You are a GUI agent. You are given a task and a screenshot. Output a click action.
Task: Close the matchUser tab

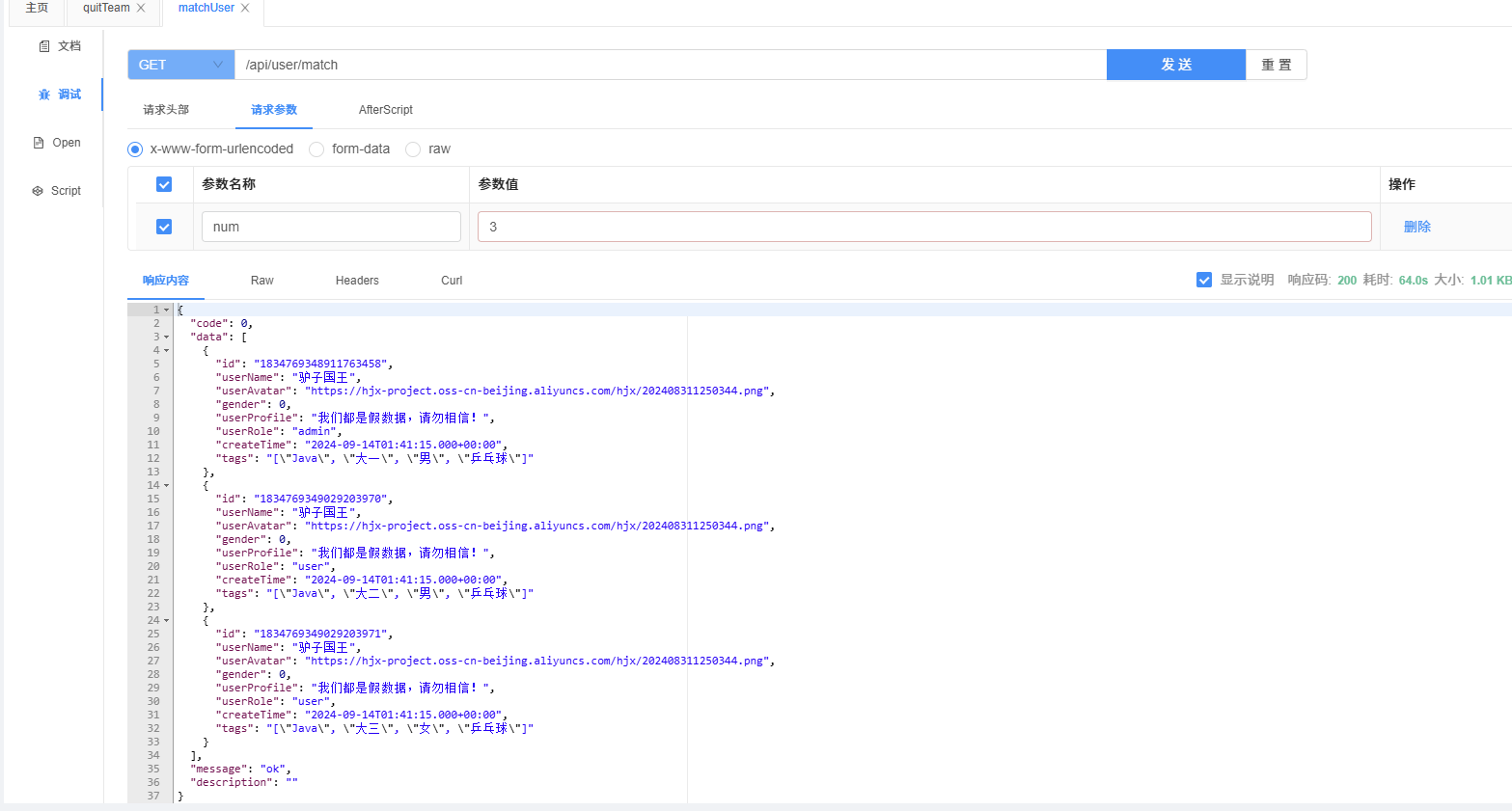pos(245,8)
